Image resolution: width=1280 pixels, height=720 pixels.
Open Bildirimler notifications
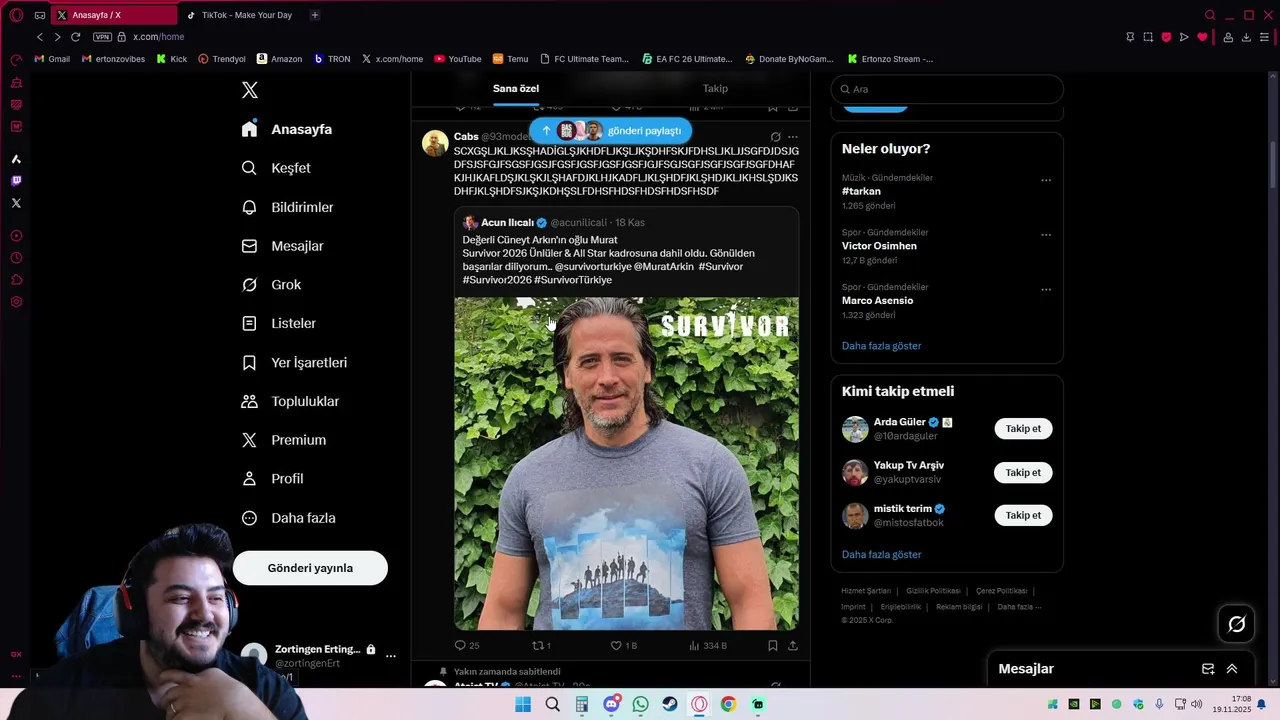pyautogui.click(x=288, y=207)
